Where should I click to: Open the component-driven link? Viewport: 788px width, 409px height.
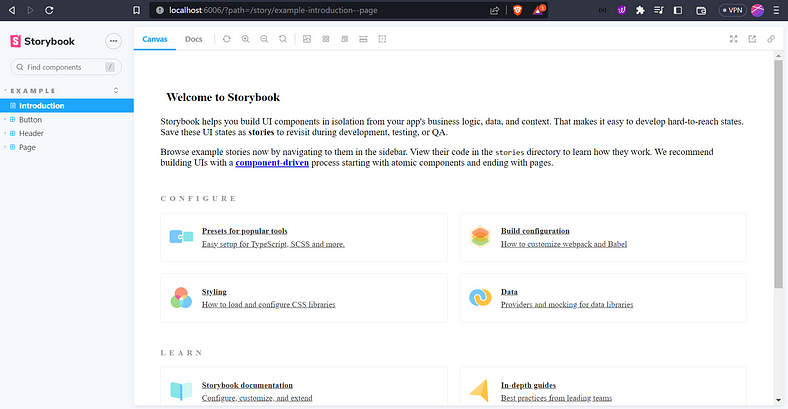point(272,163)
